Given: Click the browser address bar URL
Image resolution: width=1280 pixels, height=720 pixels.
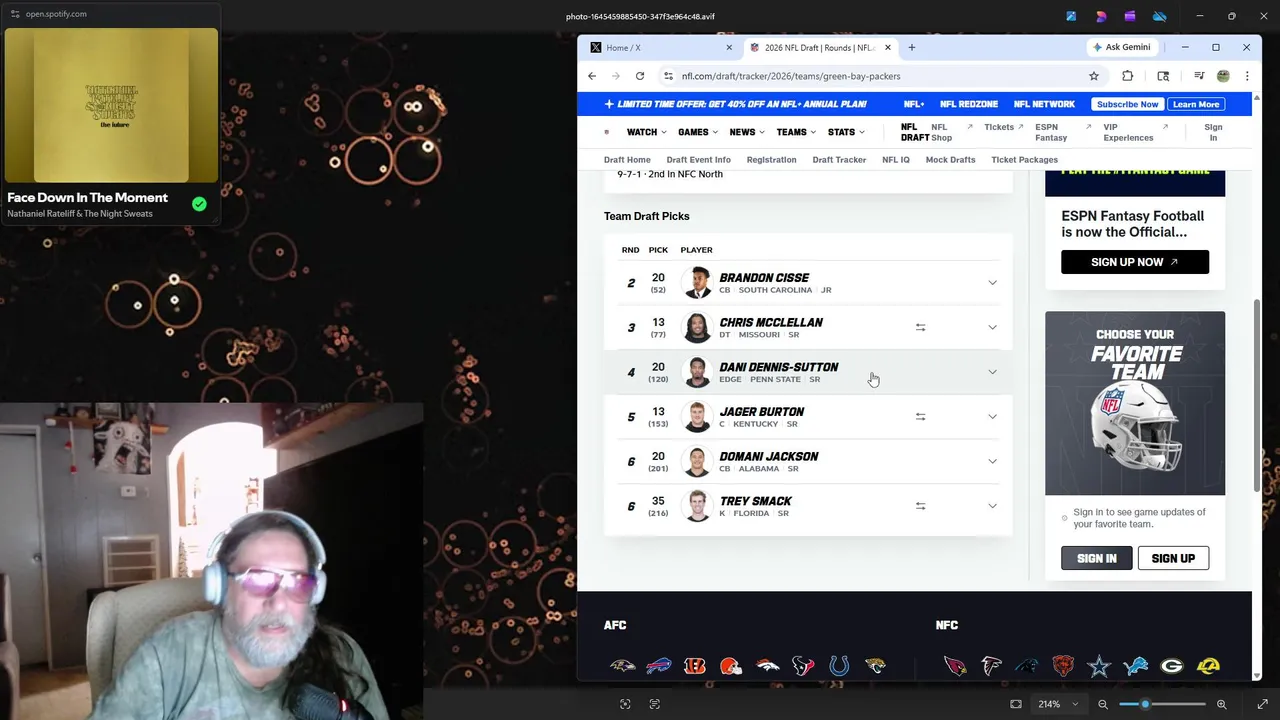Looking at the screenshot, I should click(x=791, y=76).
